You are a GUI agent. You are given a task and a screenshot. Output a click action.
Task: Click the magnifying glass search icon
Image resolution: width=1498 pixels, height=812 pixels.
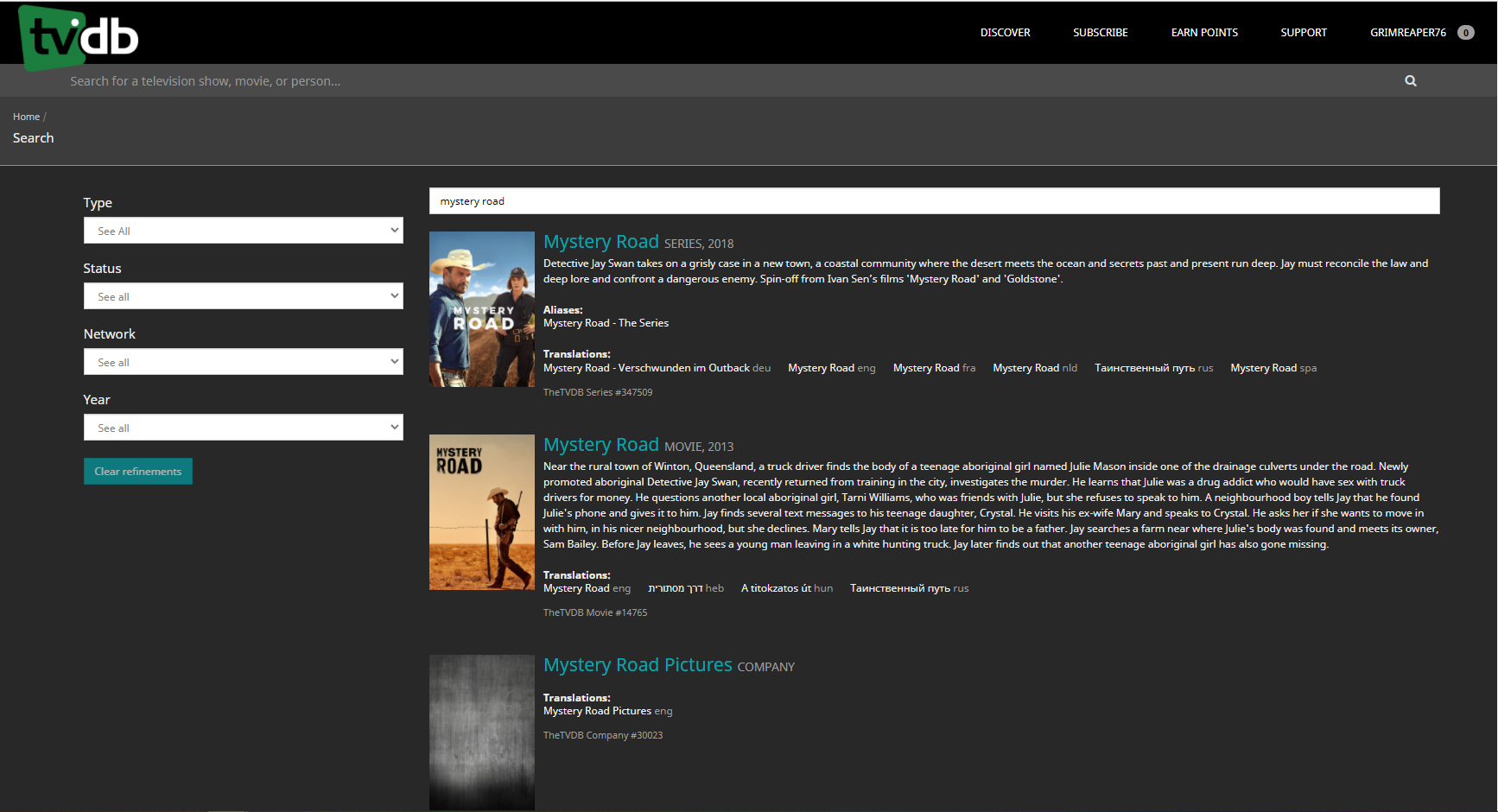[1410, 81]
